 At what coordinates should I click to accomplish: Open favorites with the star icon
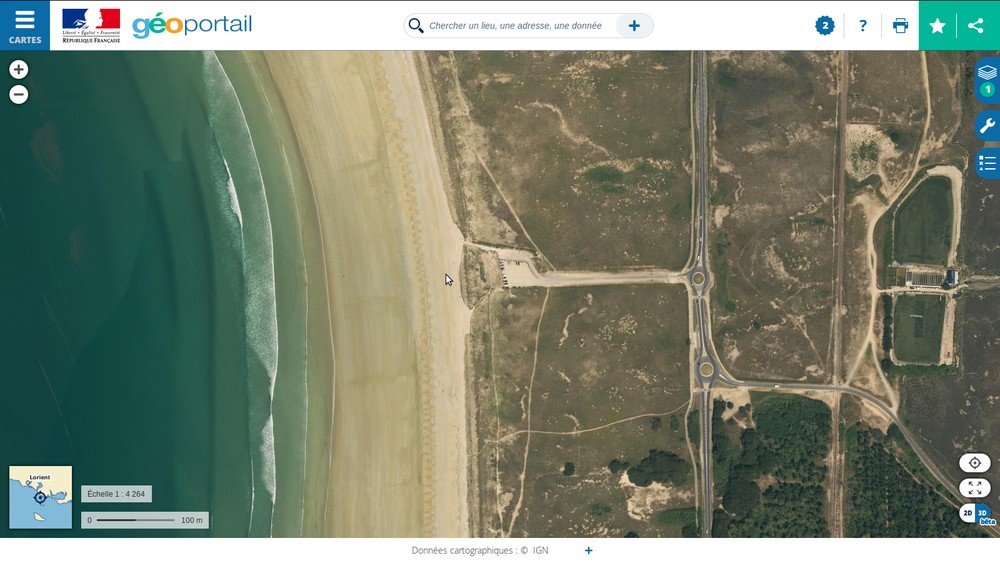coord(937,26)
